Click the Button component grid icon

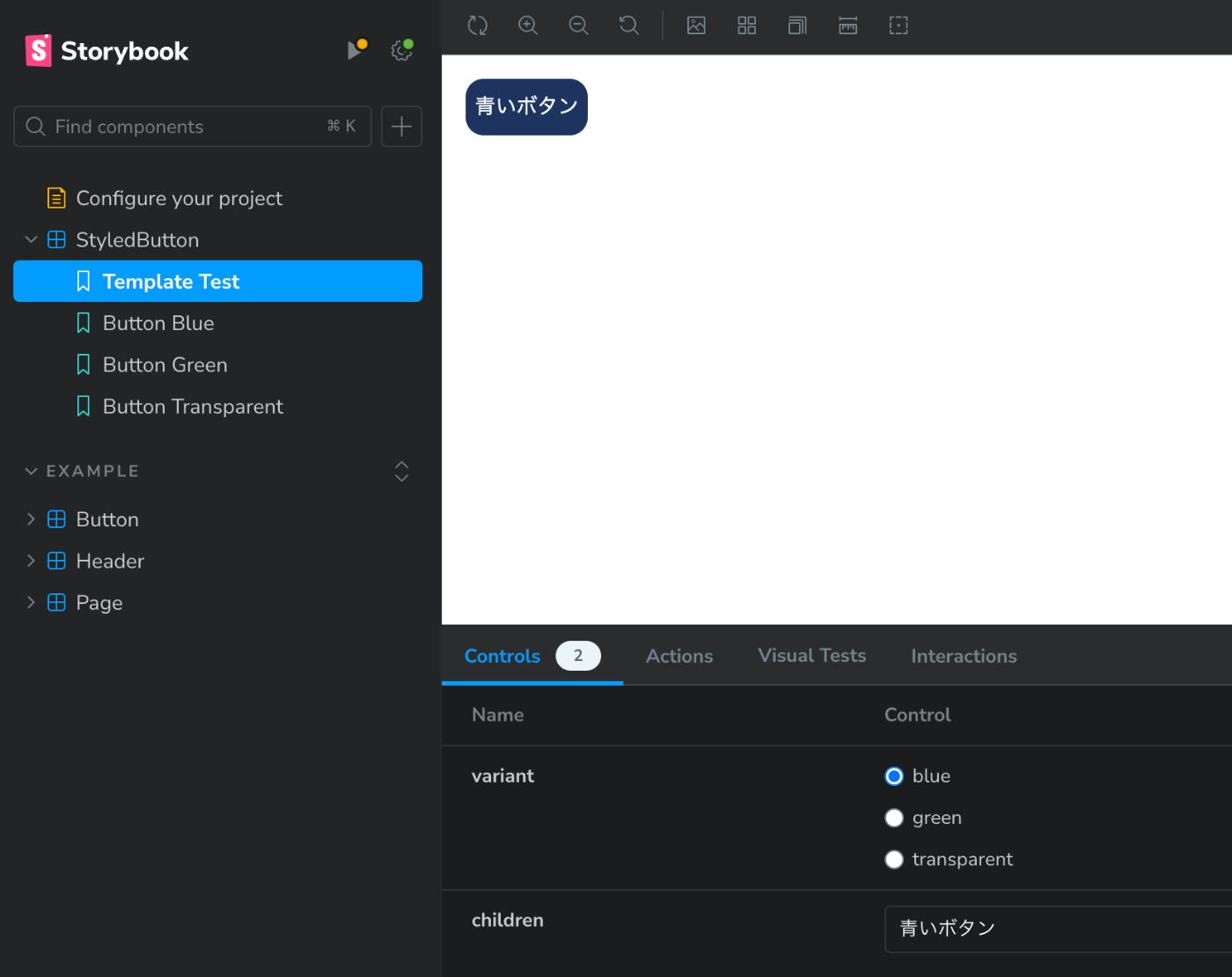click(x=56, y=519)
